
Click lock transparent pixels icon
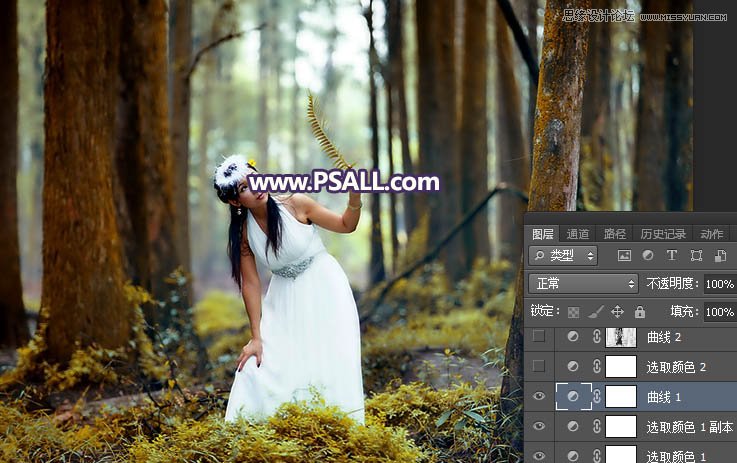click(573, 312)
